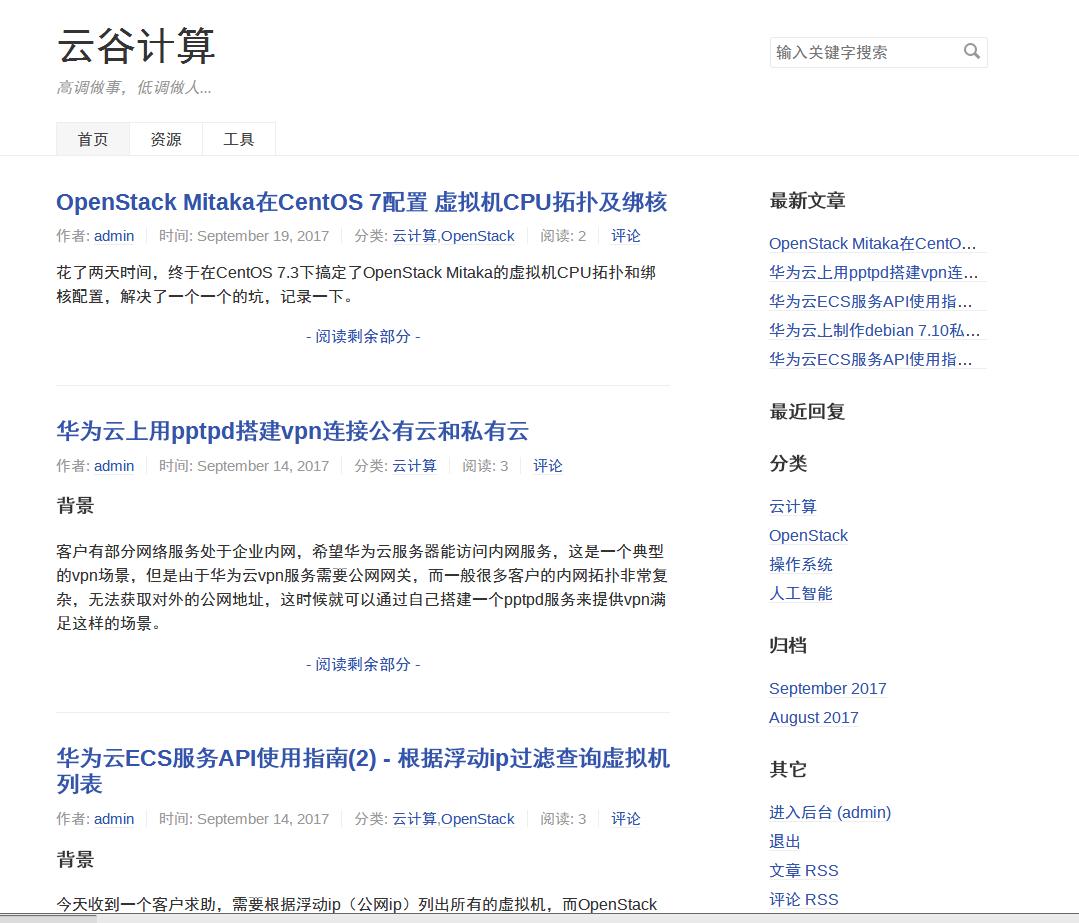Open the OpenStack Mitaka CPU拓扑 article
The width and height of the screenshot is (1079, 923).
tap(363, 203)
